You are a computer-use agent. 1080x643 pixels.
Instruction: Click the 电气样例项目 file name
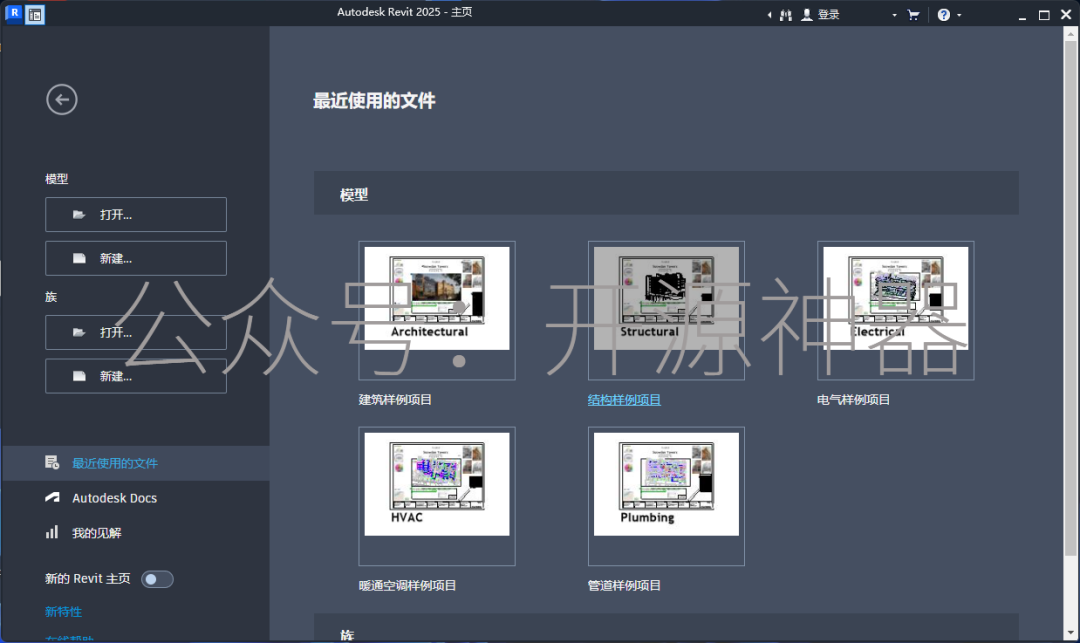853,399
